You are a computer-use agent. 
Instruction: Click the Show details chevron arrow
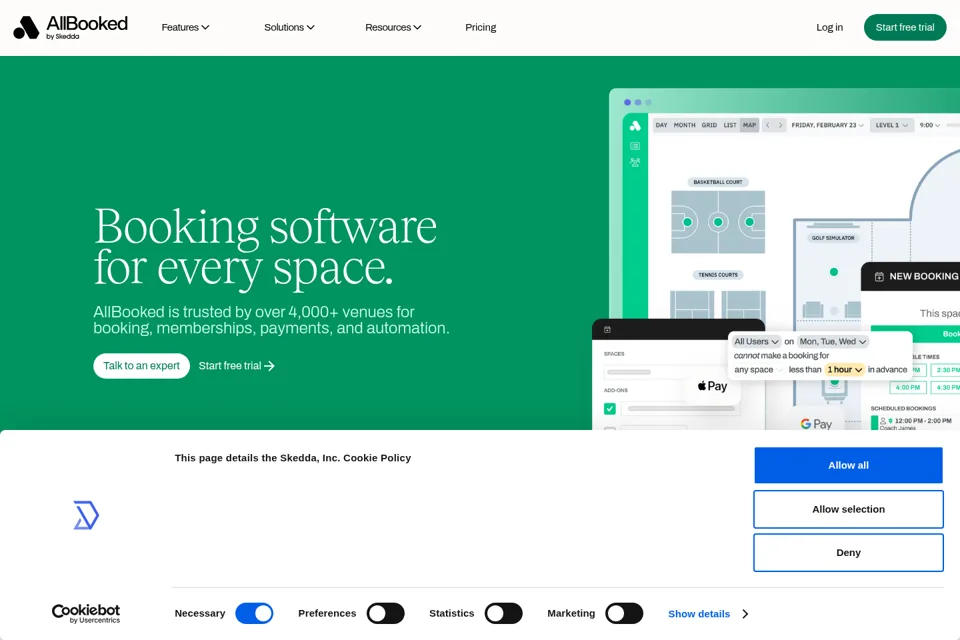point(745,614)
